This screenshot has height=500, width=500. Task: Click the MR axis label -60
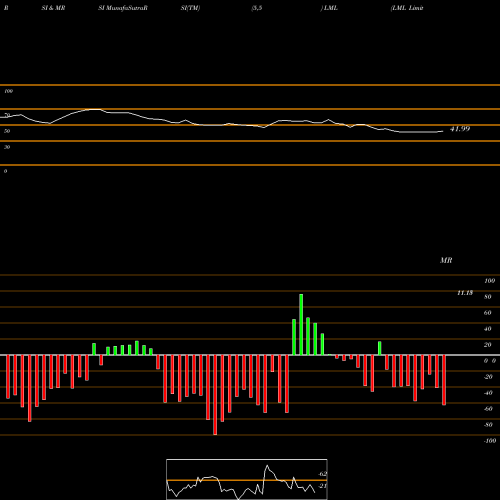tap(488, 409)
